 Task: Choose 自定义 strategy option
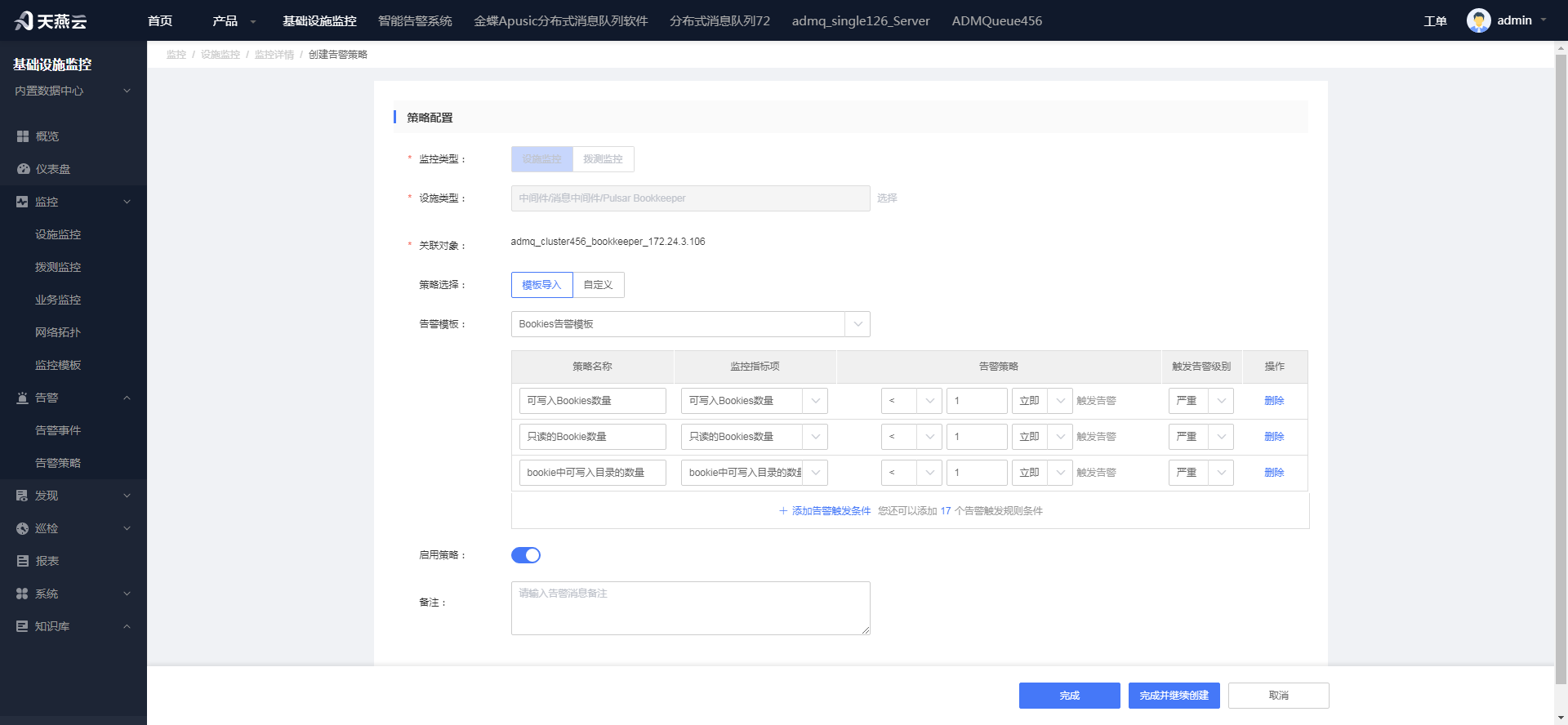click(x=599, y=285)
